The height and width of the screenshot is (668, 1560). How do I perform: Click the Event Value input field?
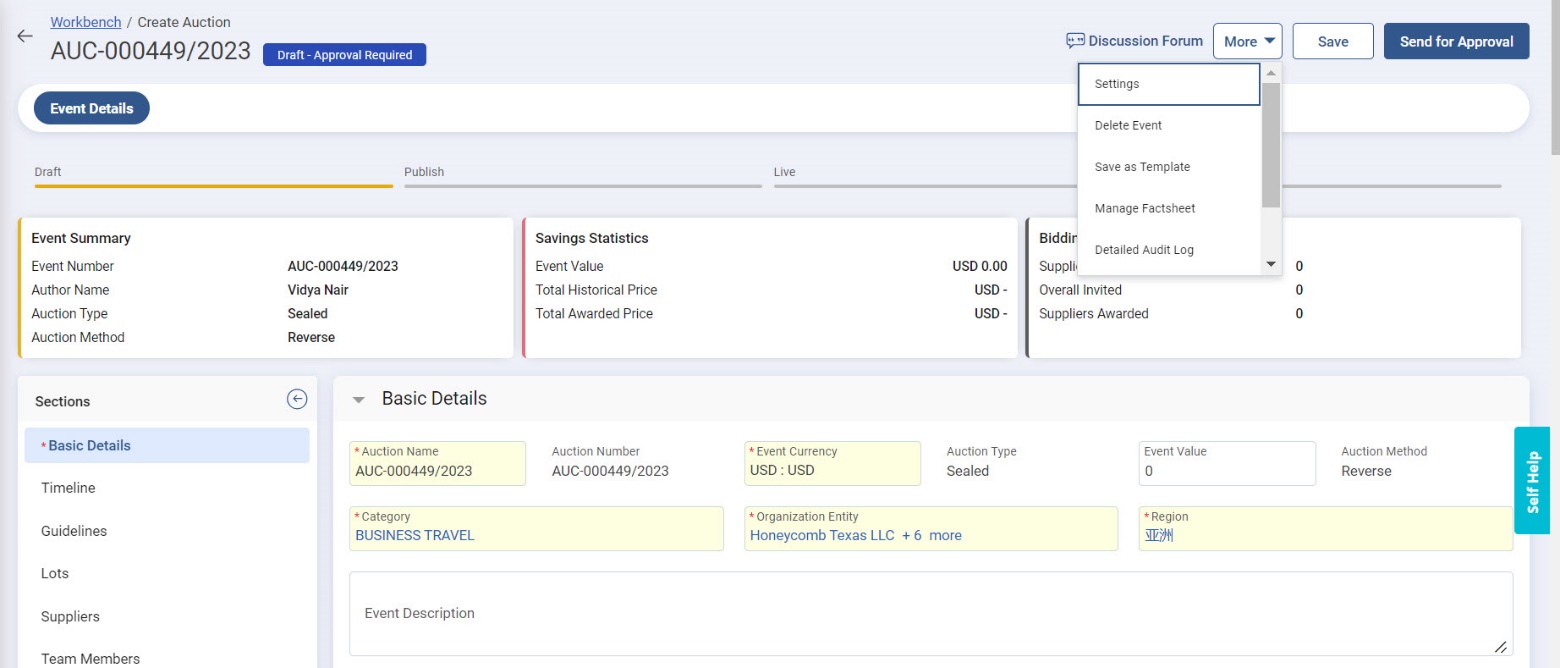click(1226, 471)
